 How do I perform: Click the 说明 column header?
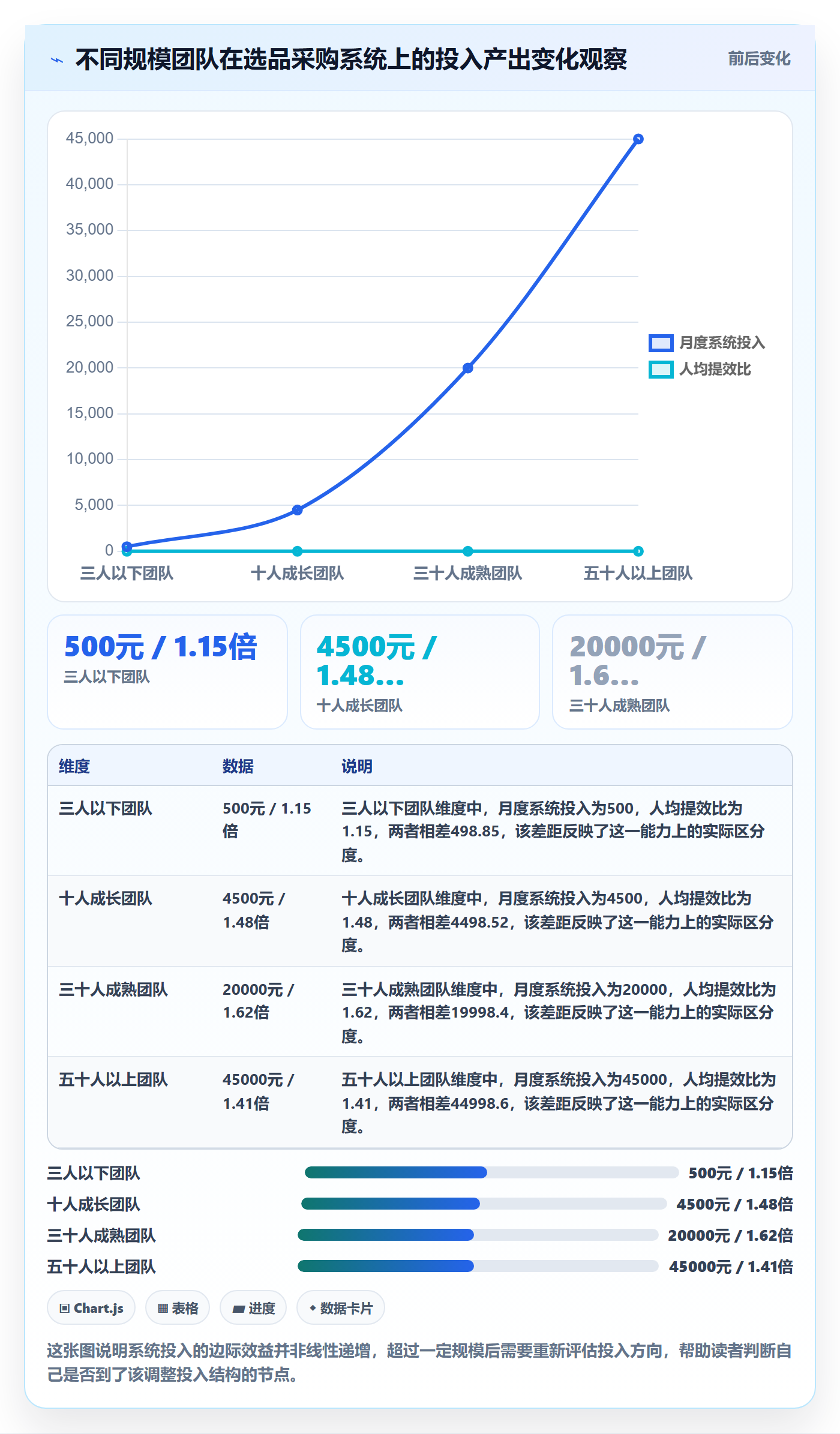point(357,766)
